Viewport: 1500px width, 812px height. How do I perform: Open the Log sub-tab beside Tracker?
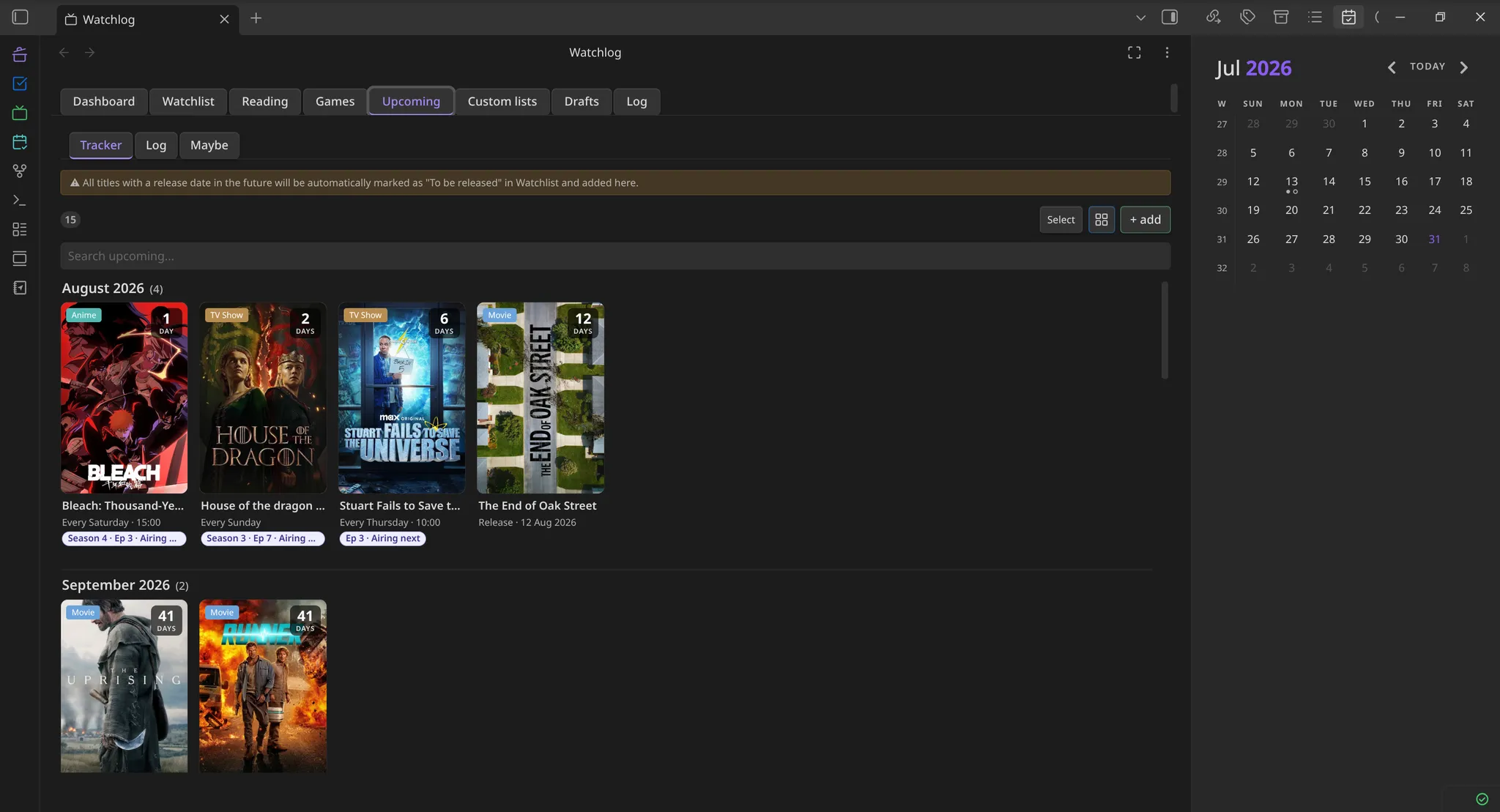[x=156, y=145]
